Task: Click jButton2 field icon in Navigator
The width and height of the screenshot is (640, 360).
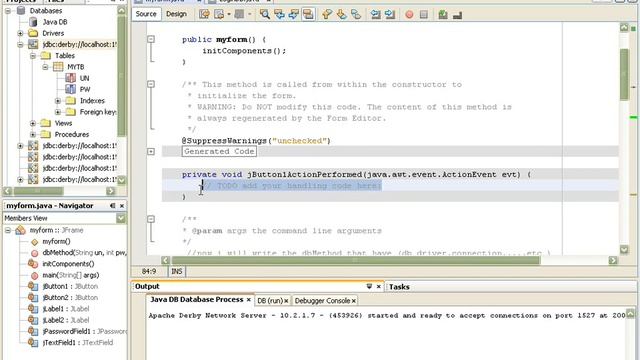Action: point(33,298)
